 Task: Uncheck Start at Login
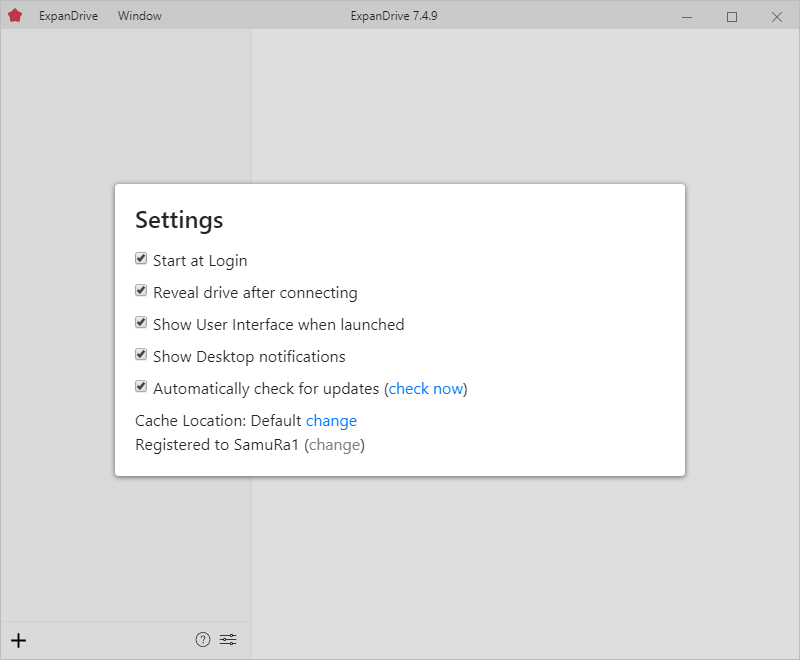coord(141,259)
